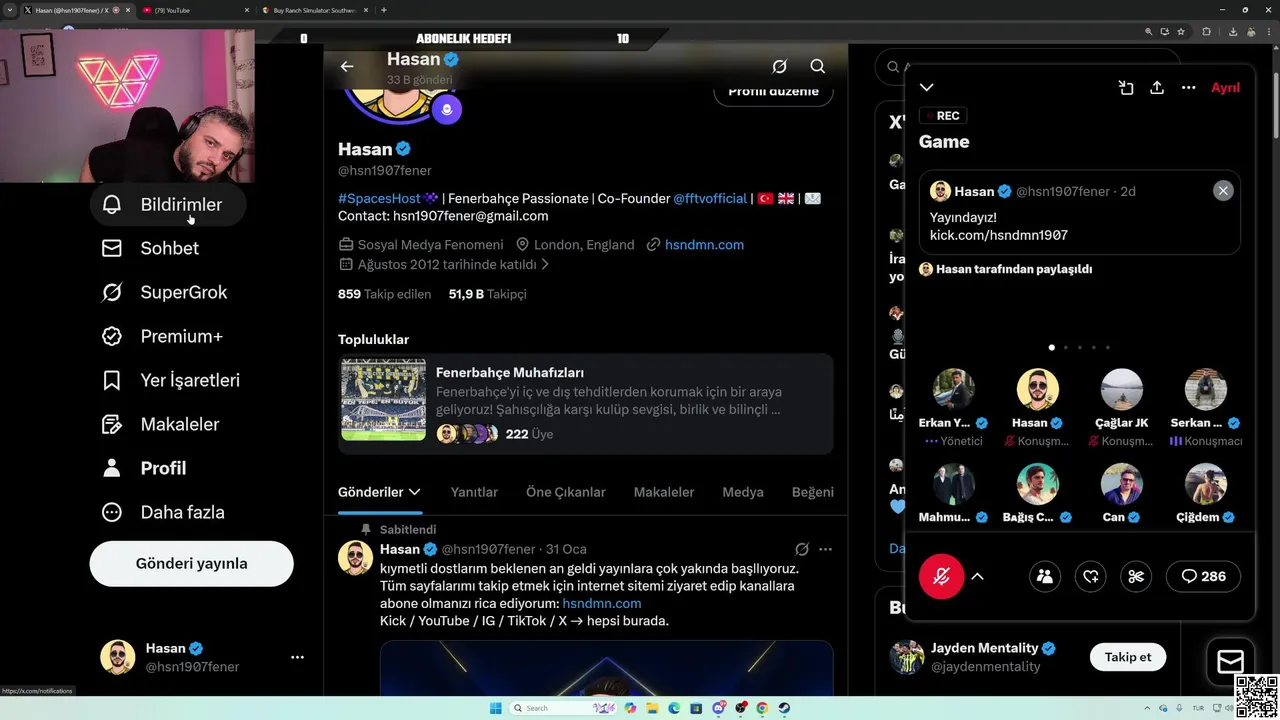Click Grok icon on pinned post
This screenshot has width=1280, height=720.
point(801,549)
